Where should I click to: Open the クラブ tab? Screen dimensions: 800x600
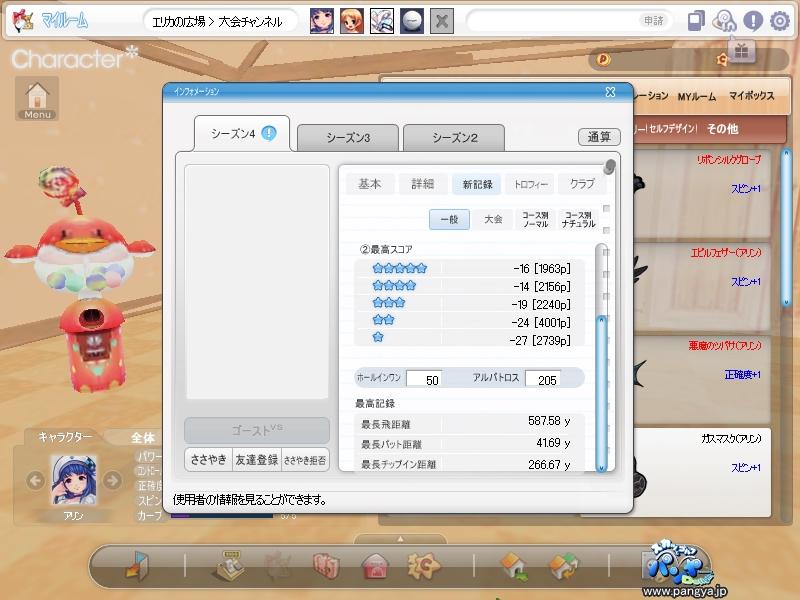[582, 184]
